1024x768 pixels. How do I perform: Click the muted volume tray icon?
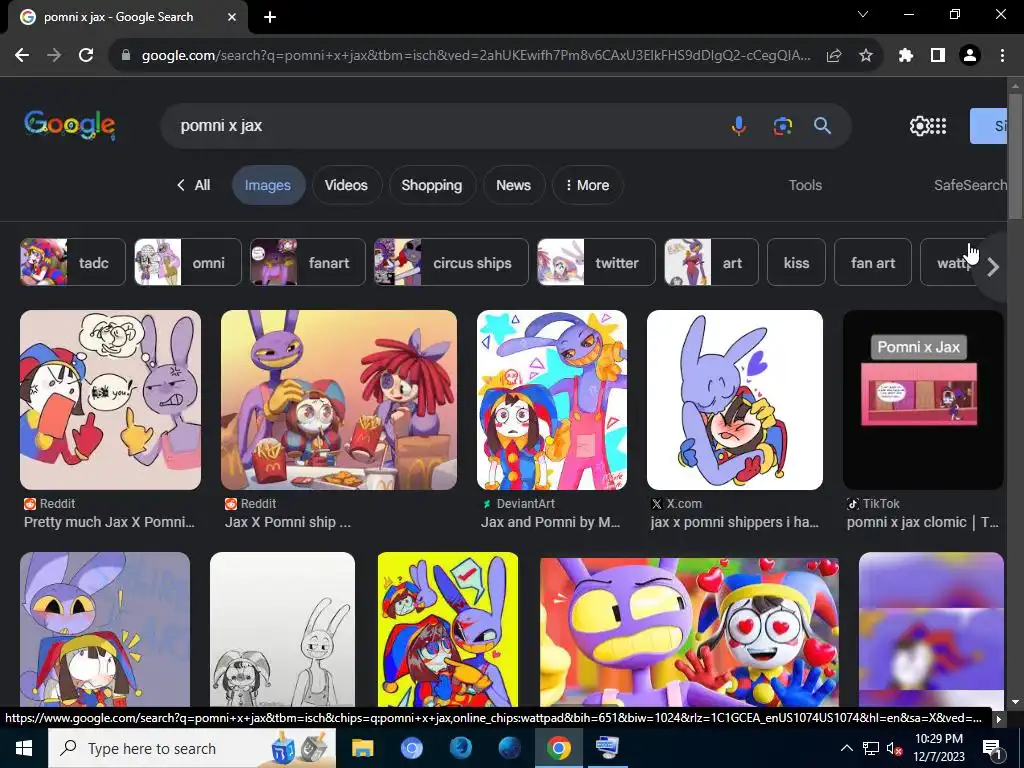(x=893, y=748)
